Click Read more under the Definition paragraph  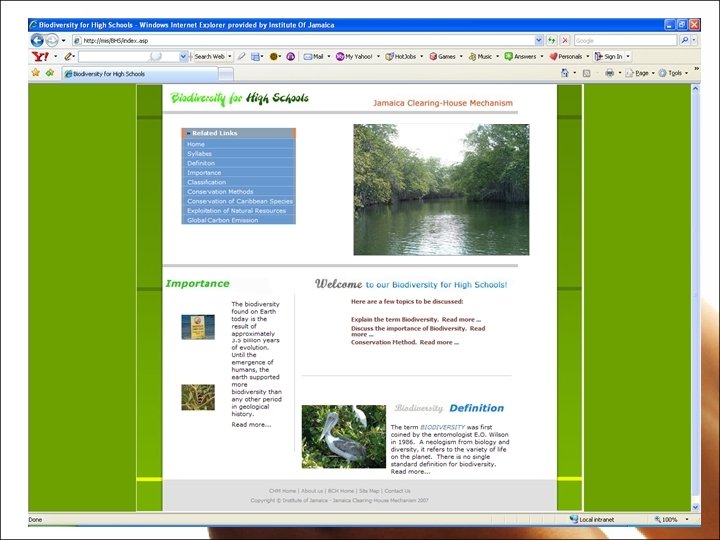point(410,472)
